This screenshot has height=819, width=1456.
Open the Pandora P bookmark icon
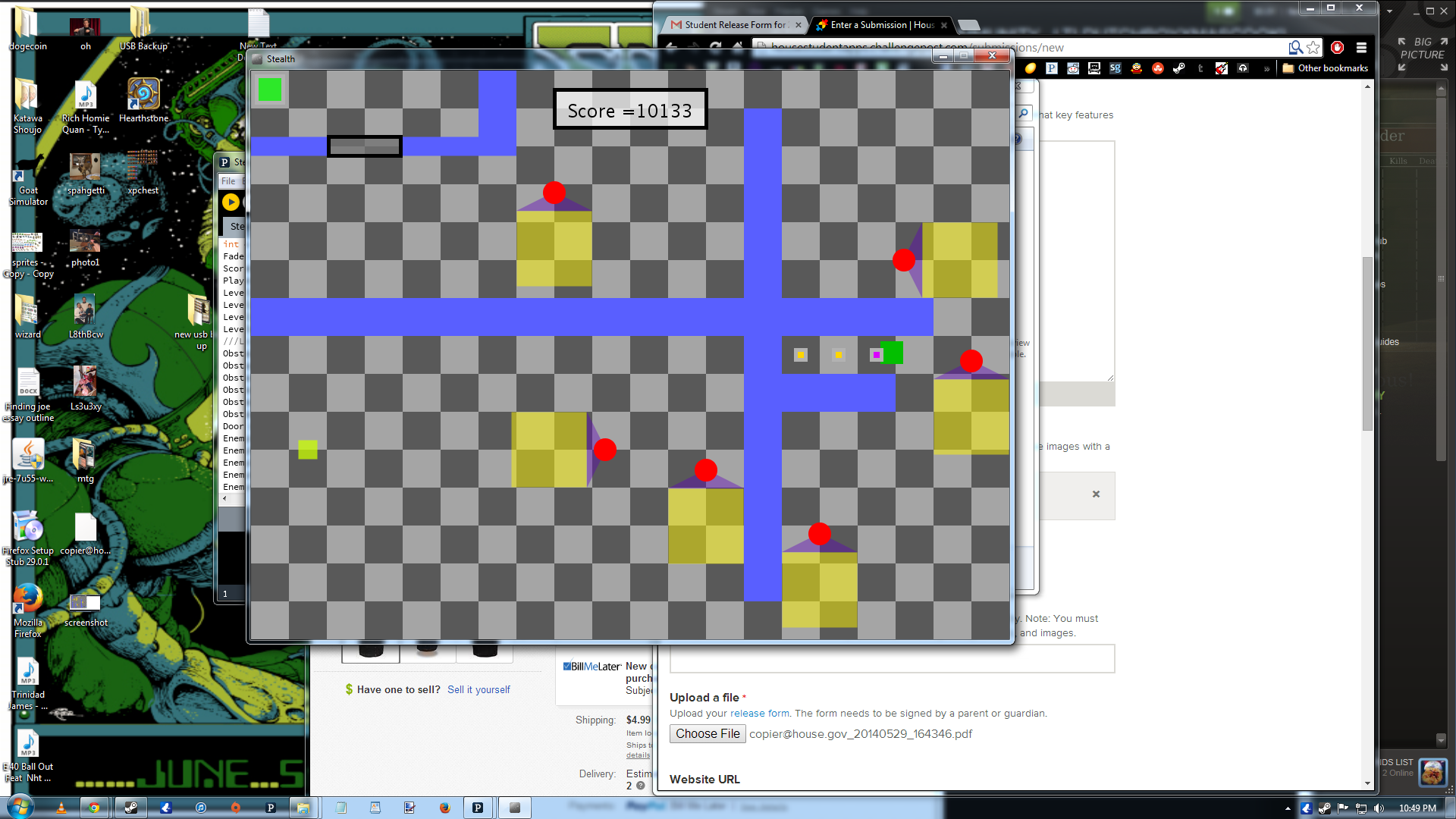tap(1052, 68)
